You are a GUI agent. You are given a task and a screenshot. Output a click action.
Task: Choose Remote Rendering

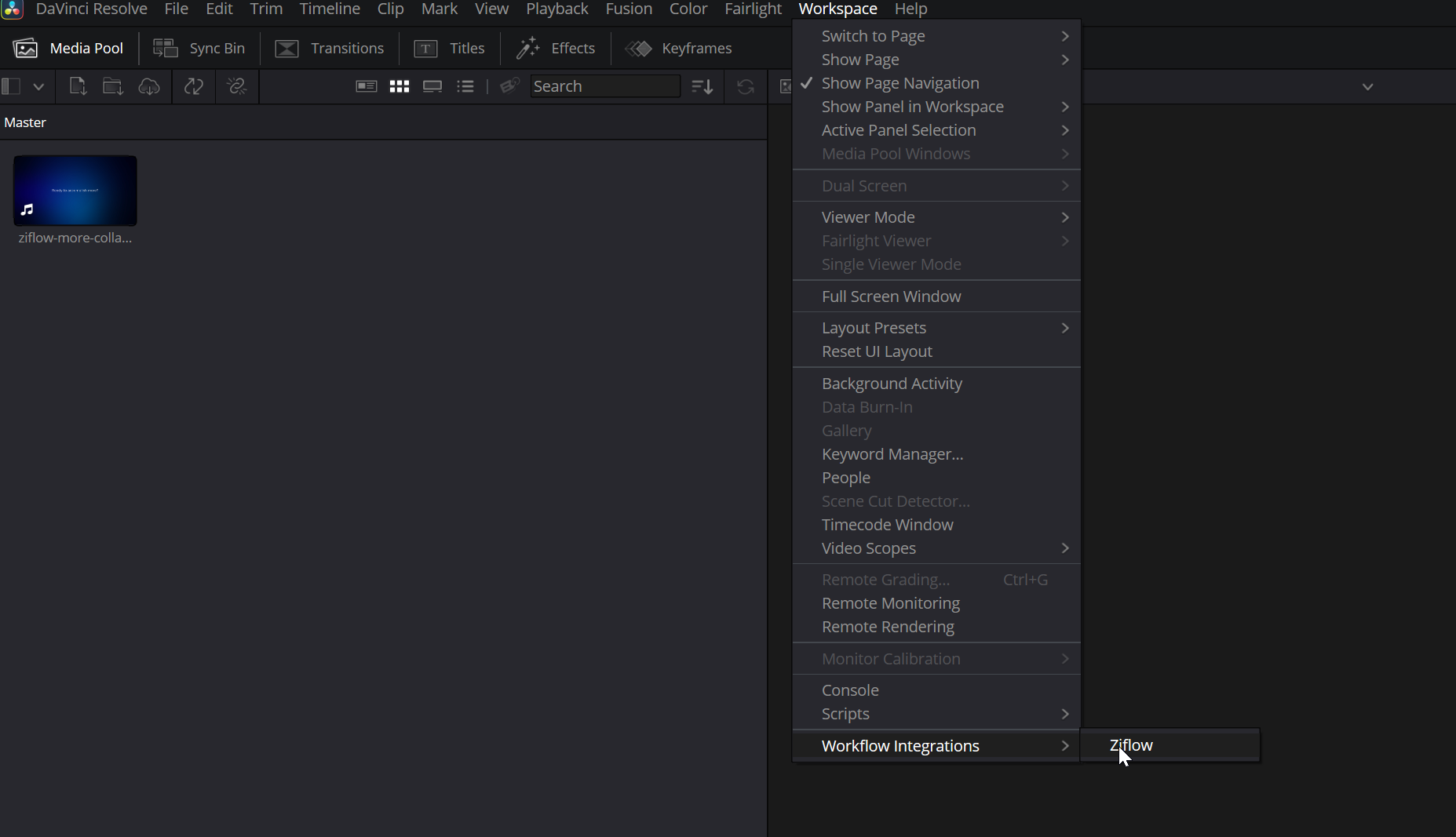click(x=936, y=627)
